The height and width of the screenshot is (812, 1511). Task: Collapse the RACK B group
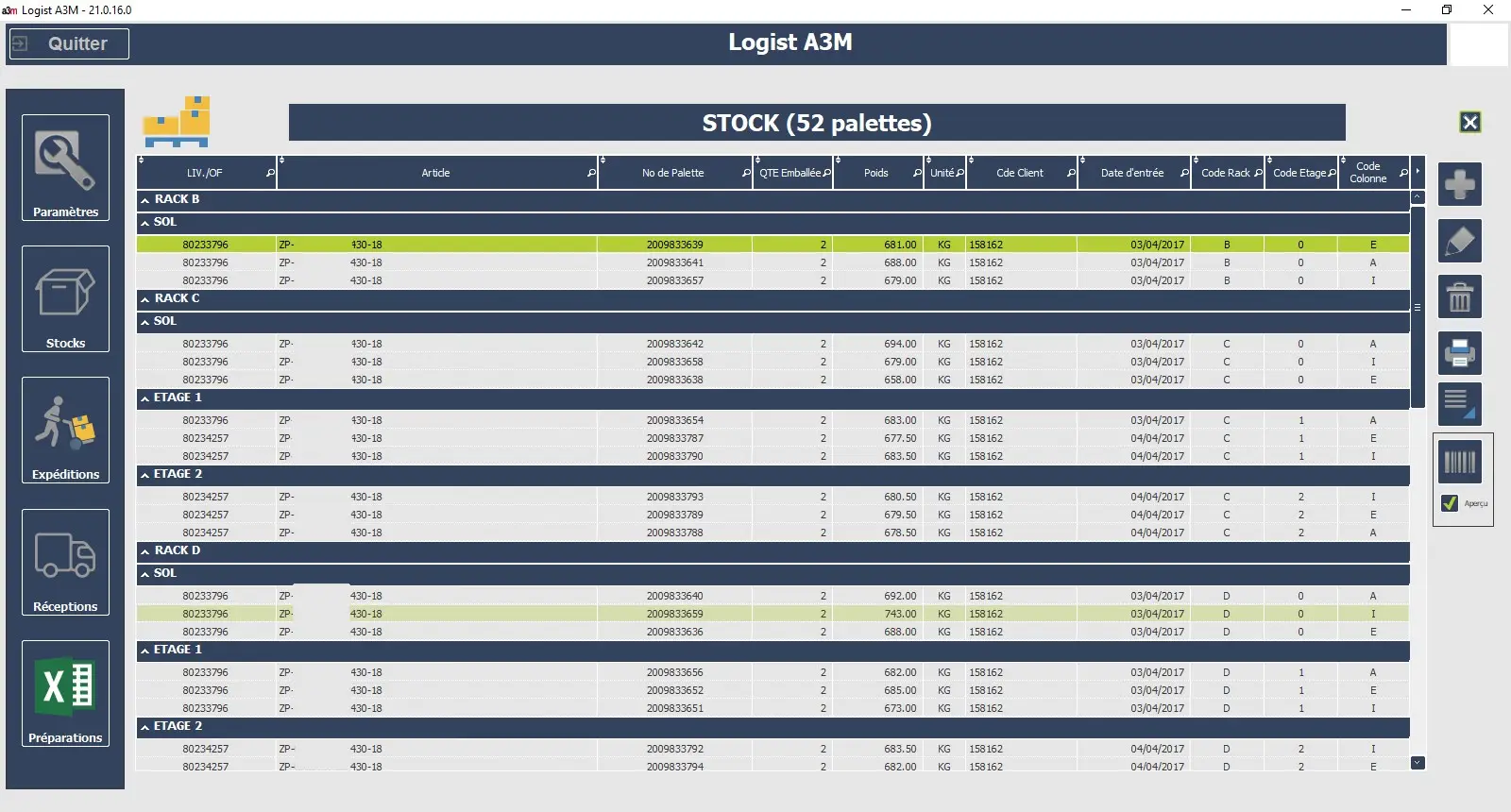click(144, 200)
